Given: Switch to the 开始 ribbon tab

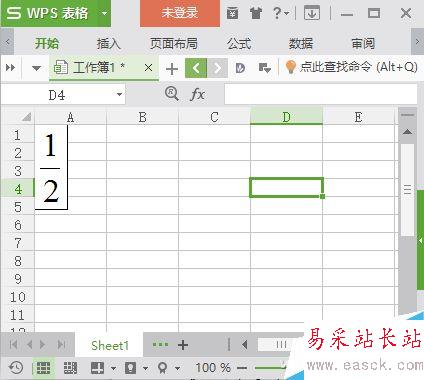Looking at the screenshot, I should point(47,43).
